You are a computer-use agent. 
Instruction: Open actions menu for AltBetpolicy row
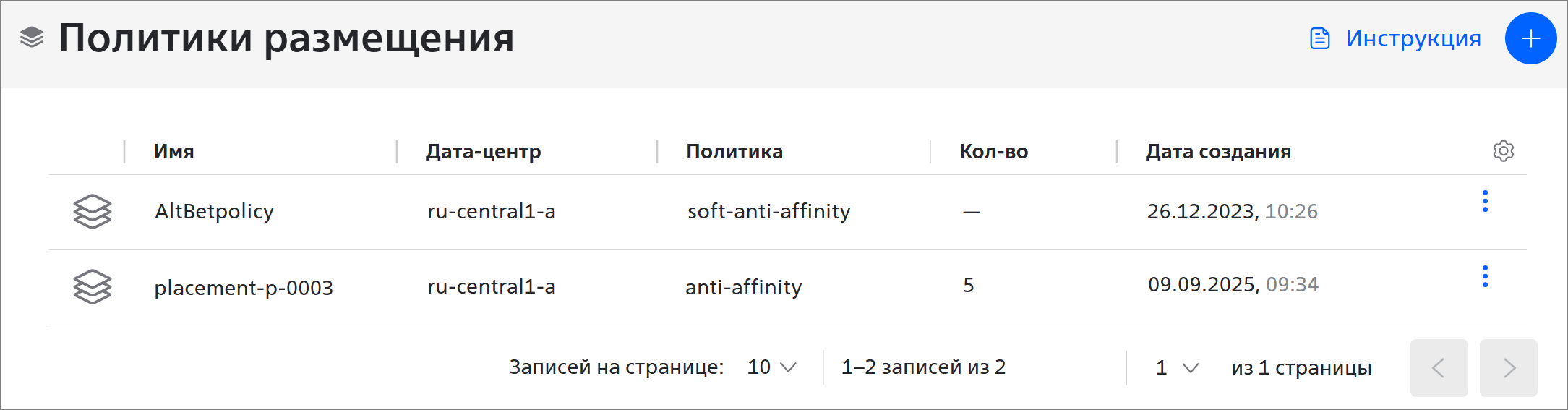point(1485,201)
